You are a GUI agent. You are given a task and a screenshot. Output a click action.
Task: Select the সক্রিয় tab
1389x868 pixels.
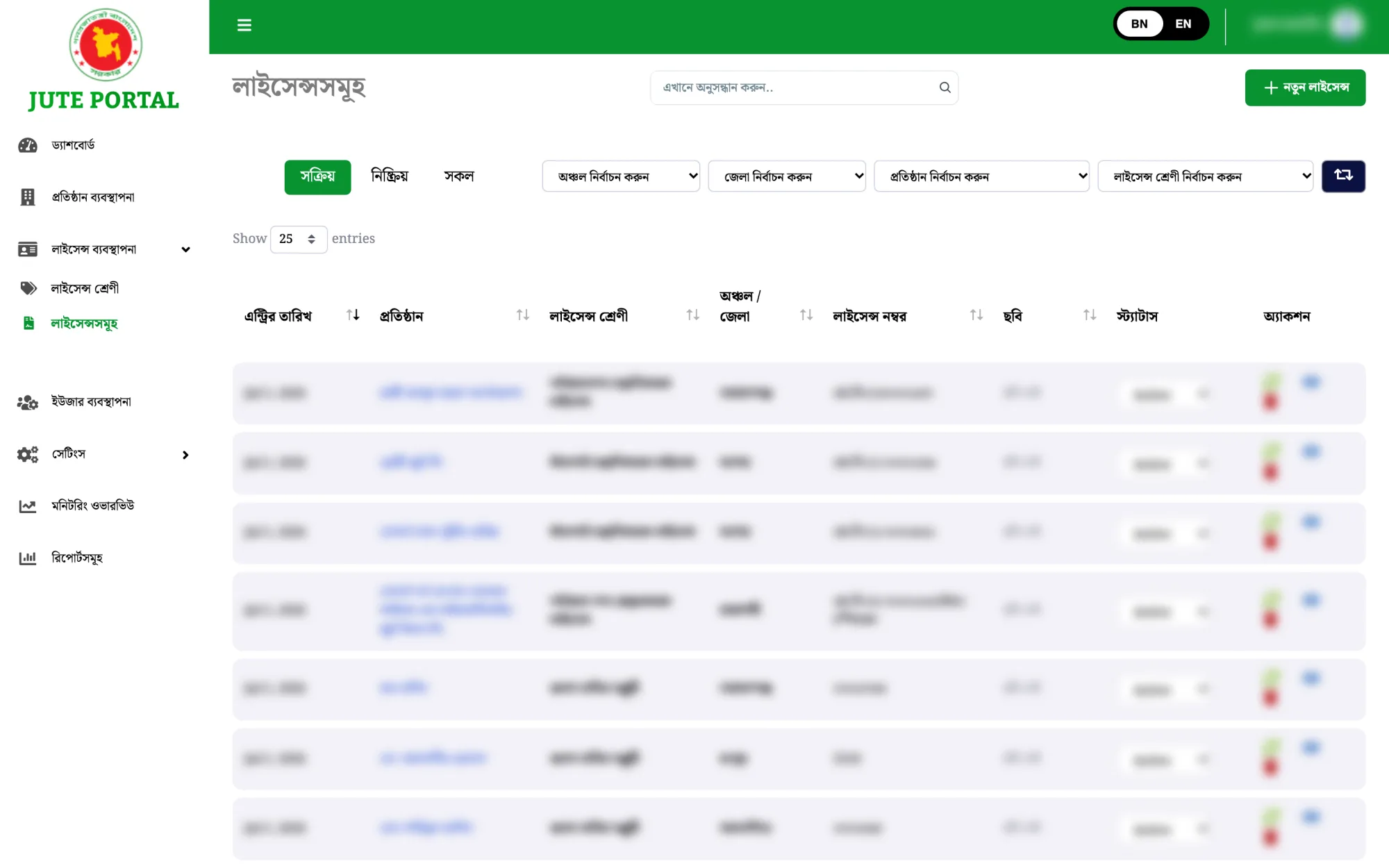317,177
